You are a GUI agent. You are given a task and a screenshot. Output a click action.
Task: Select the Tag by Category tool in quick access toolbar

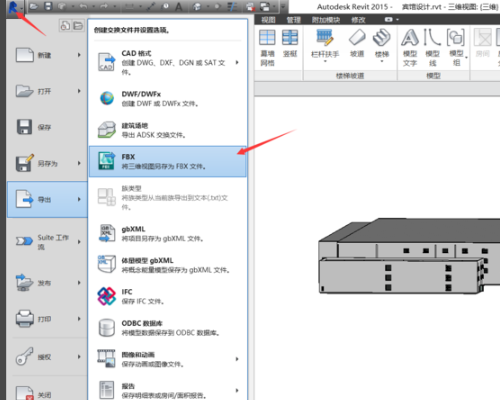(165, 7)
